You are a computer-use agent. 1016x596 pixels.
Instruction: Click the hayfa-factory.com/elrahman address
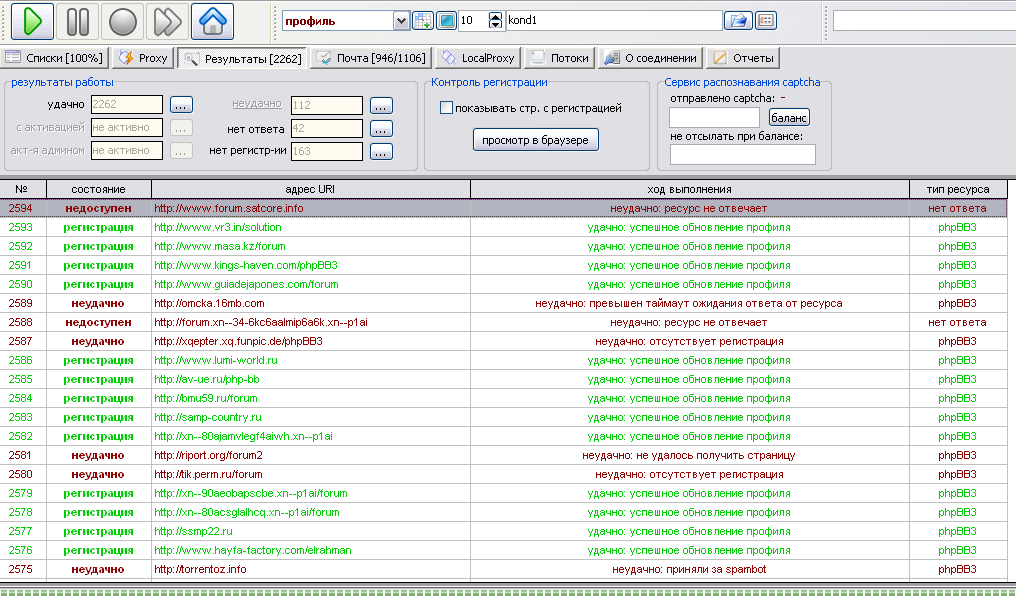click(x=253, y=550)
